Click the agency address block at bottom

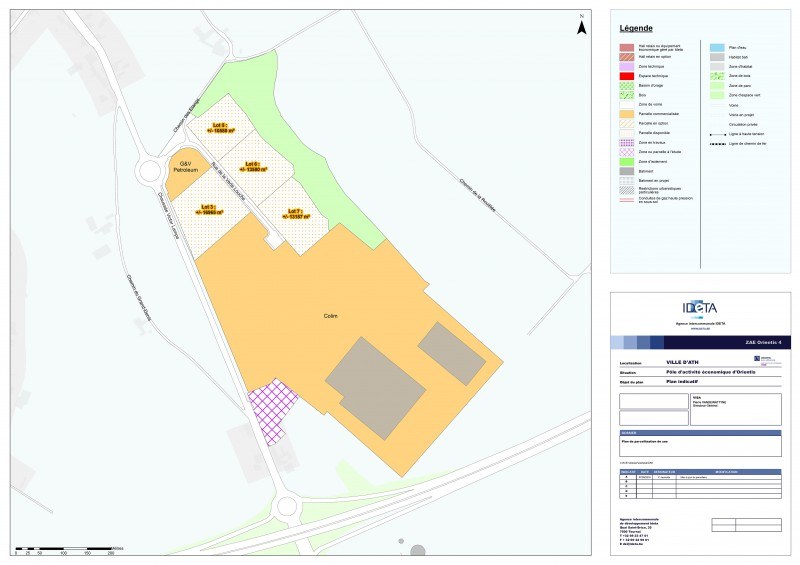pos(638,532)
